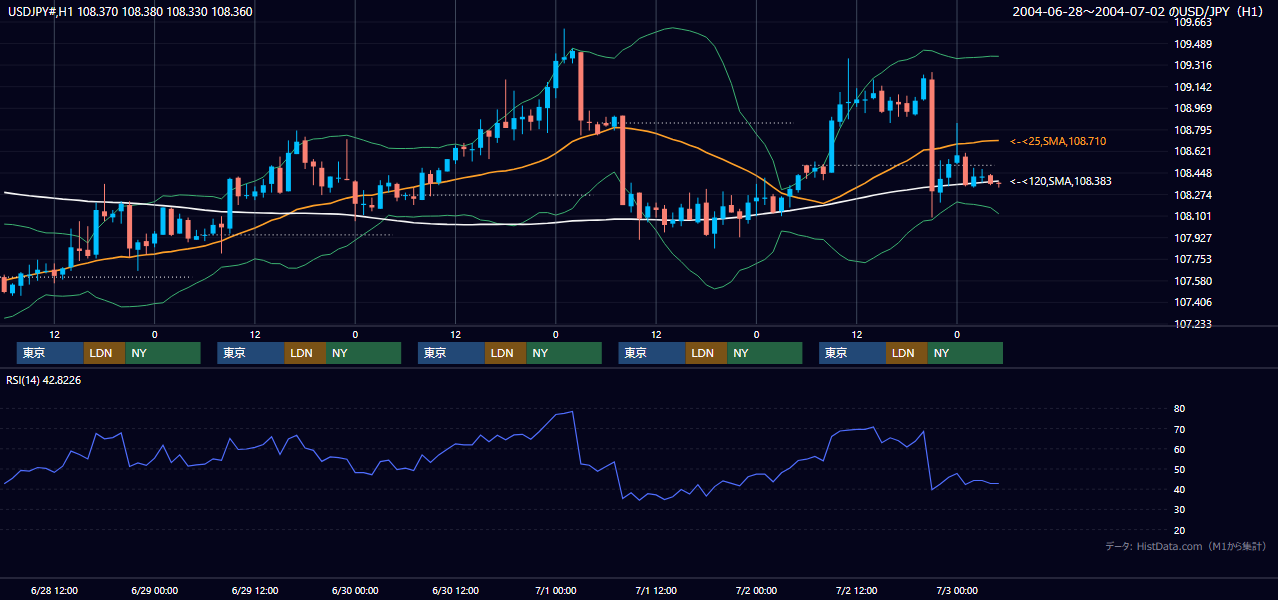Click the 25 SMA 108.710 orange label
Screen dimensions: 1278x600
tap(1058, 142)
